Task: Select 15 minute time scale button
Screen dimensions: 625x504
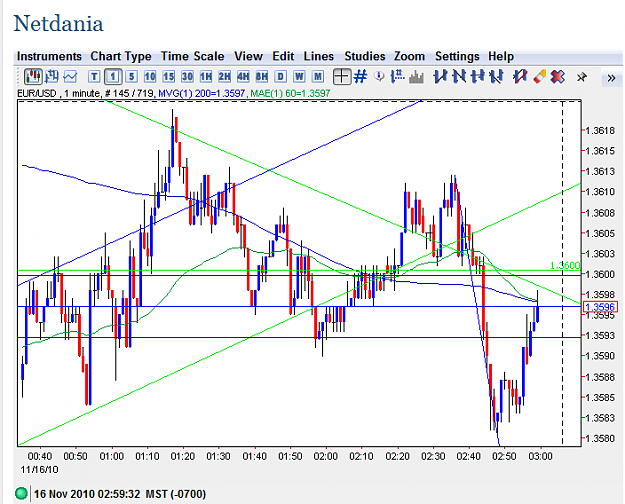Action: [169, 76]
